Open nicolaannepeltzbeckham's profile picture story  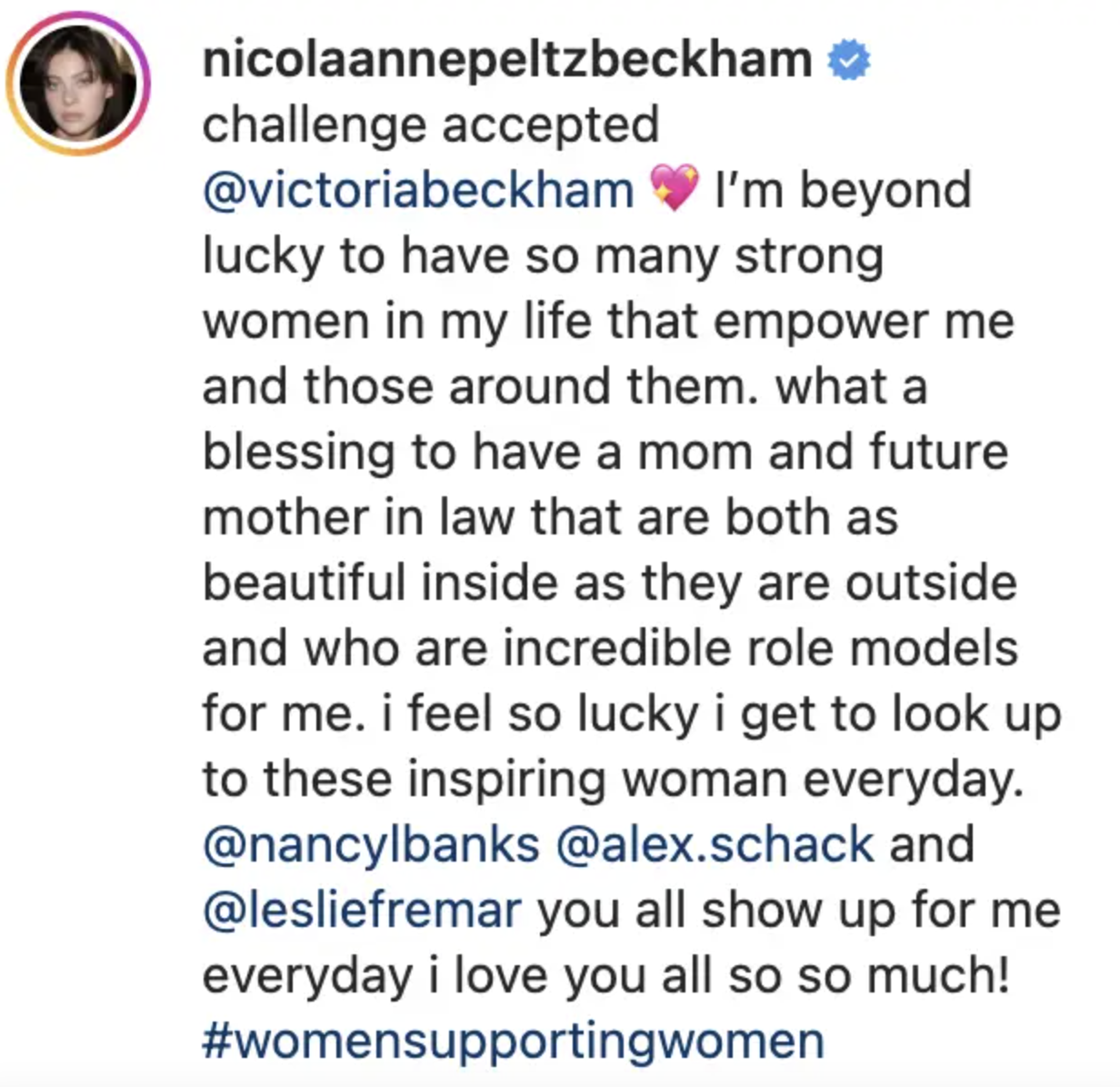coord(78,83)
